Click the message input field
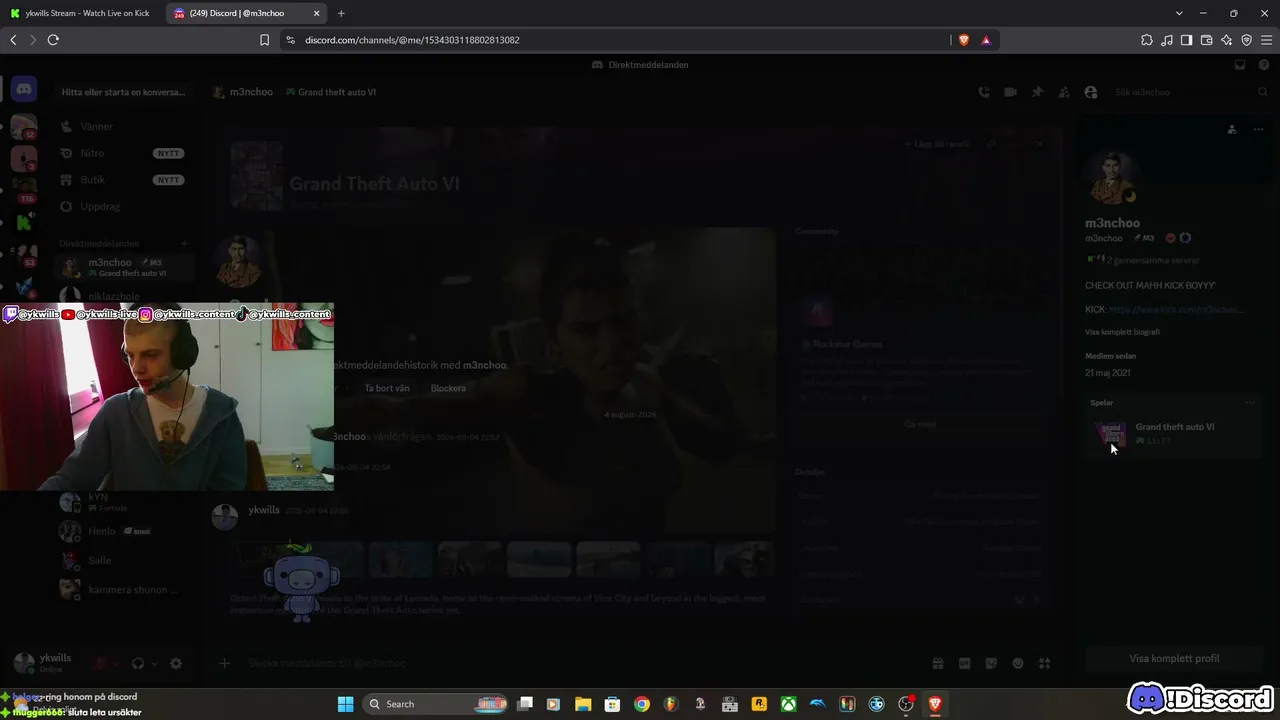Screen dimensions: 1280x720 [580, 663]
